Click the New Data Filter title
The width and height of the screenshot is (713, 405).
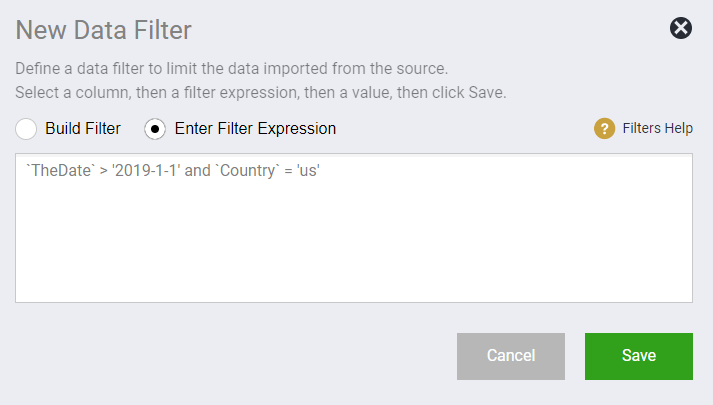pos(104,30)
